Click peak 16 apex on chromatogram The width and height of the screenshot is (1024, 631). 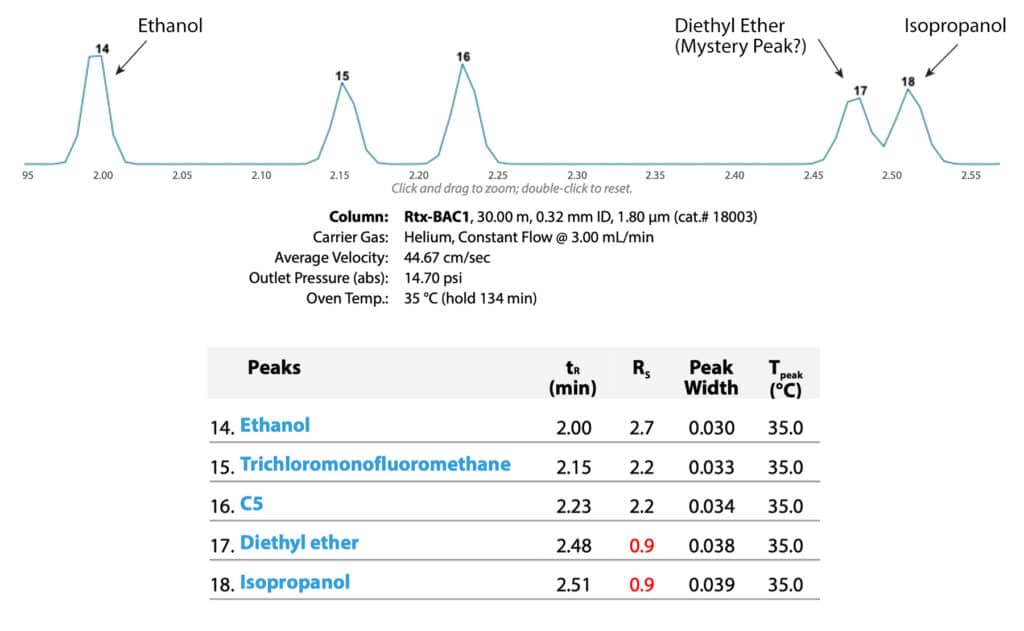463,66
